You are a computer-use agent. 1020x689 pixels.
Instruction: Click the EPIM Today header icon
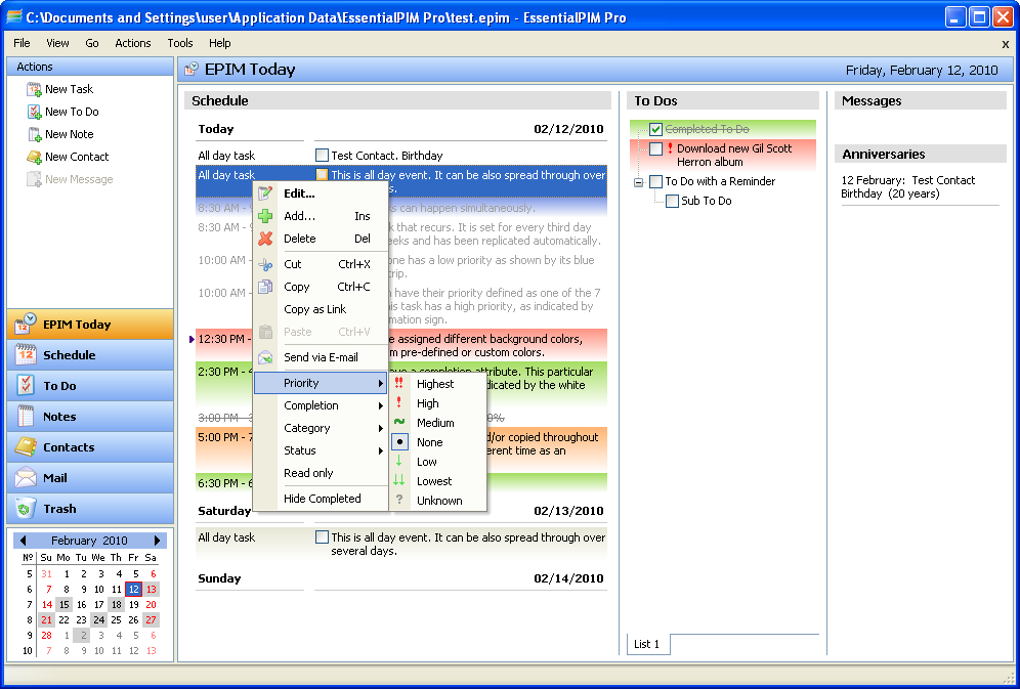[191, 69]
